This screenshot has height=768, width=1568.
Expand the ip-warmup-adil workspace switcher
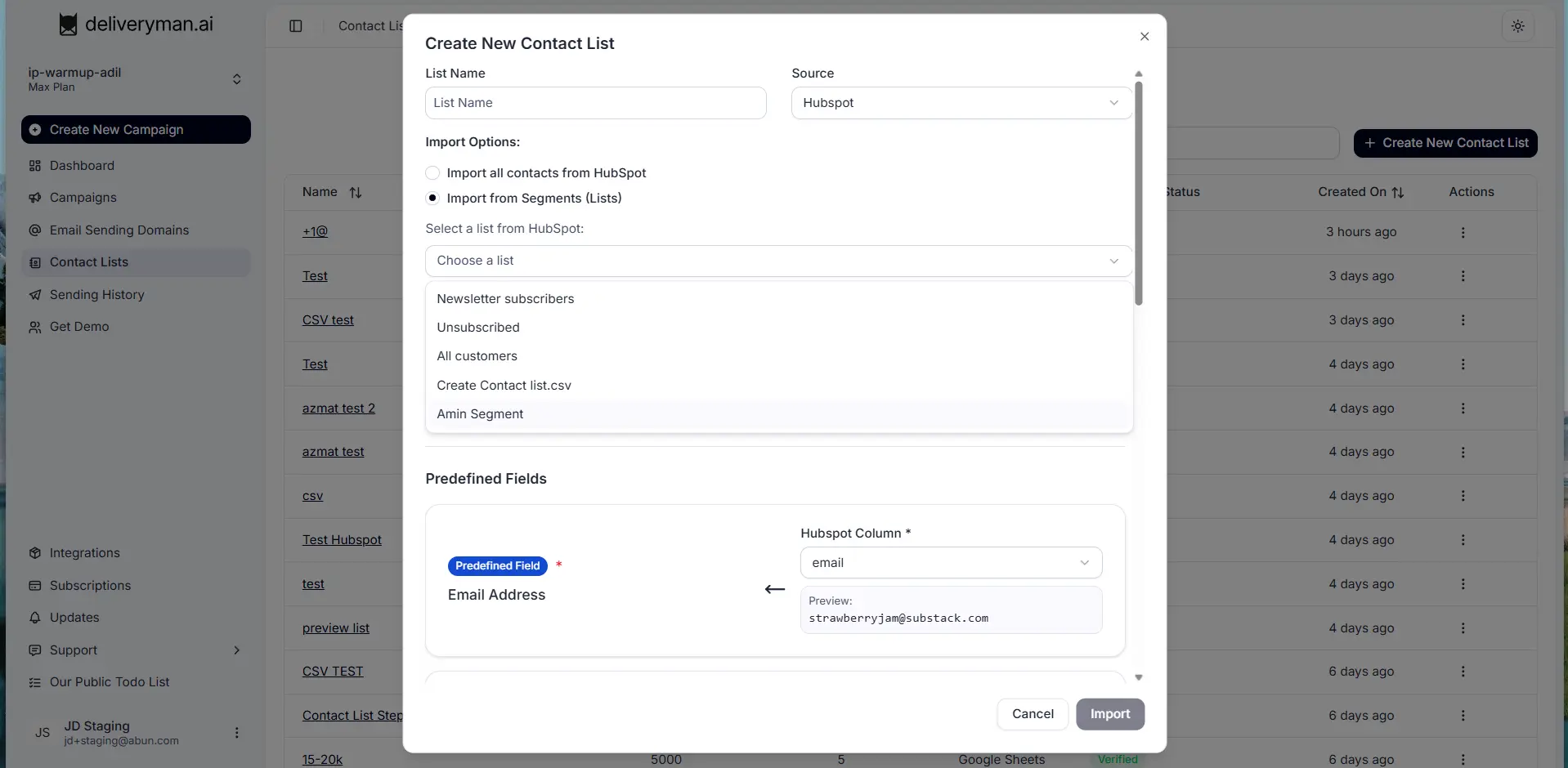(x=236, y=79)
